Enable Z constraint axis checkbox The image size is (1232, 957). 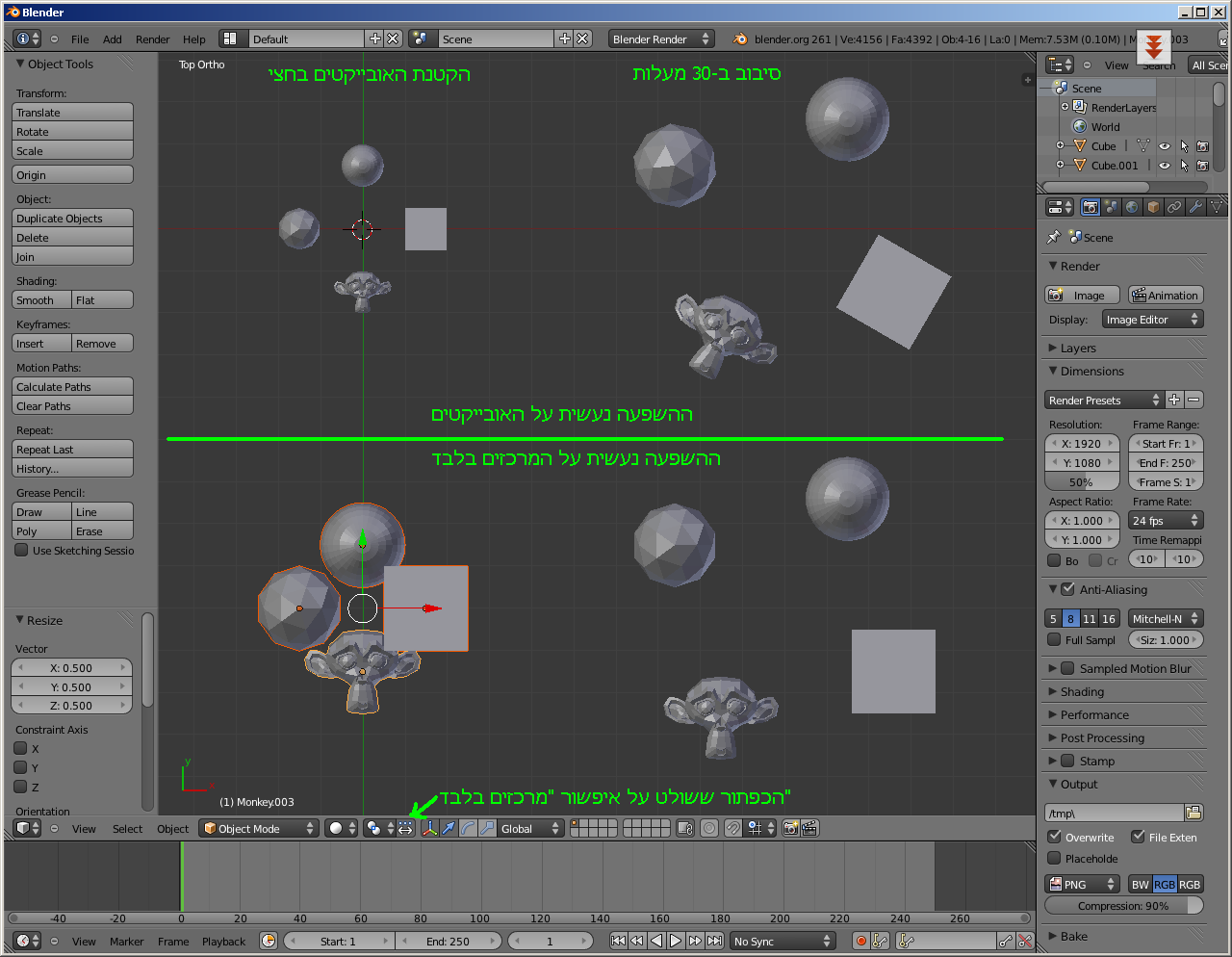[20, 787]
